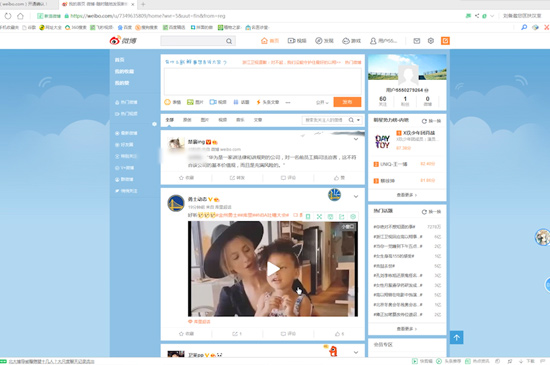550x365 pixels.
Task: Open the 0 posts count
Action: click(428, 101)
